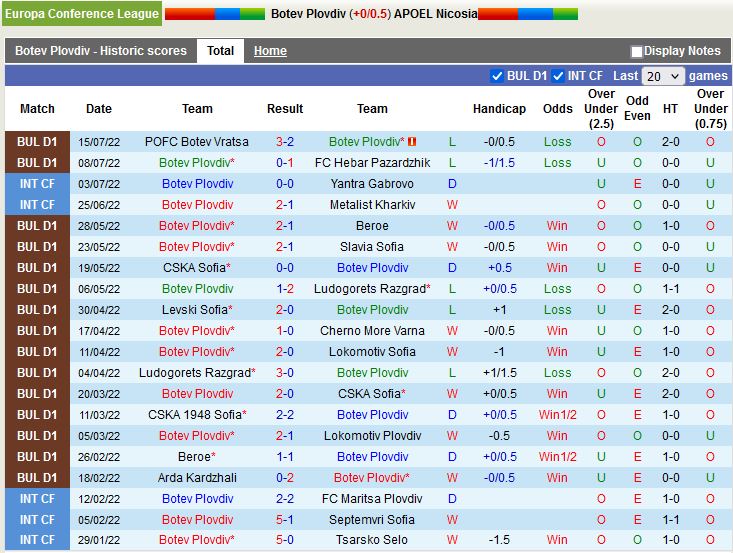733x553 pixels.
Task: Click the 5-1 result against Septemvri Sofia
Action: pos(285,520)
